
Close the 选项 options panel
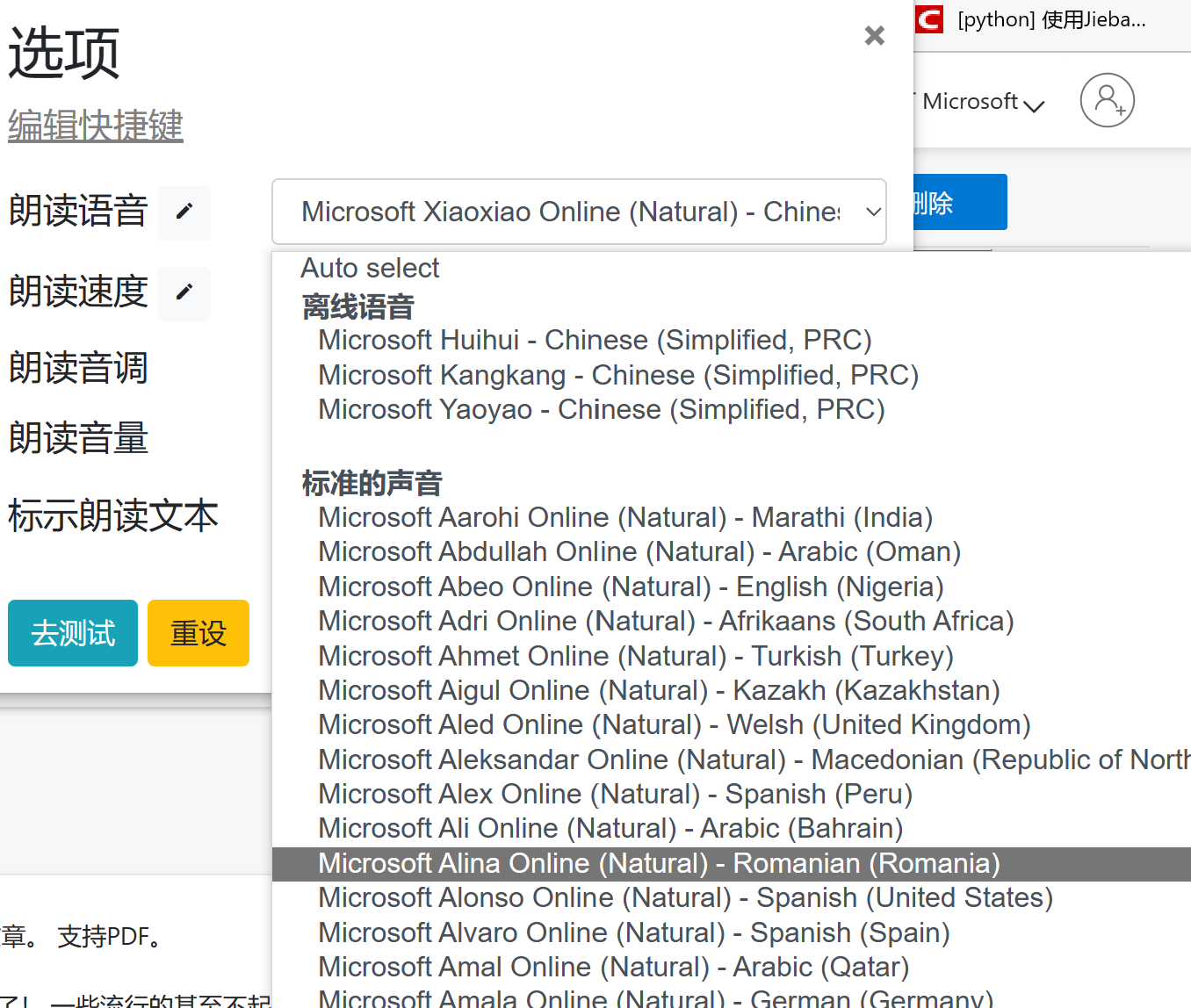pyautogui.click(x=874, y=35)
